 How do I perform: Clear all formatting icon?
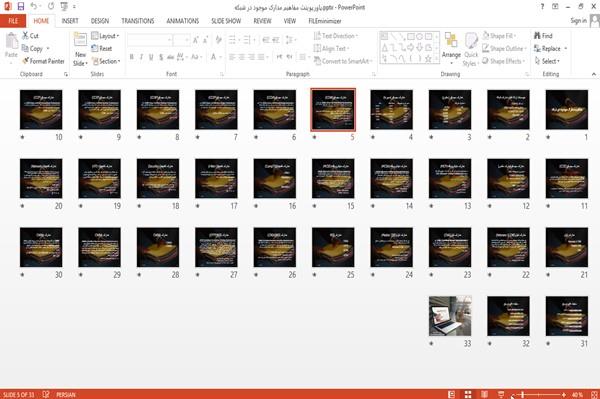[x=218, y=39]
